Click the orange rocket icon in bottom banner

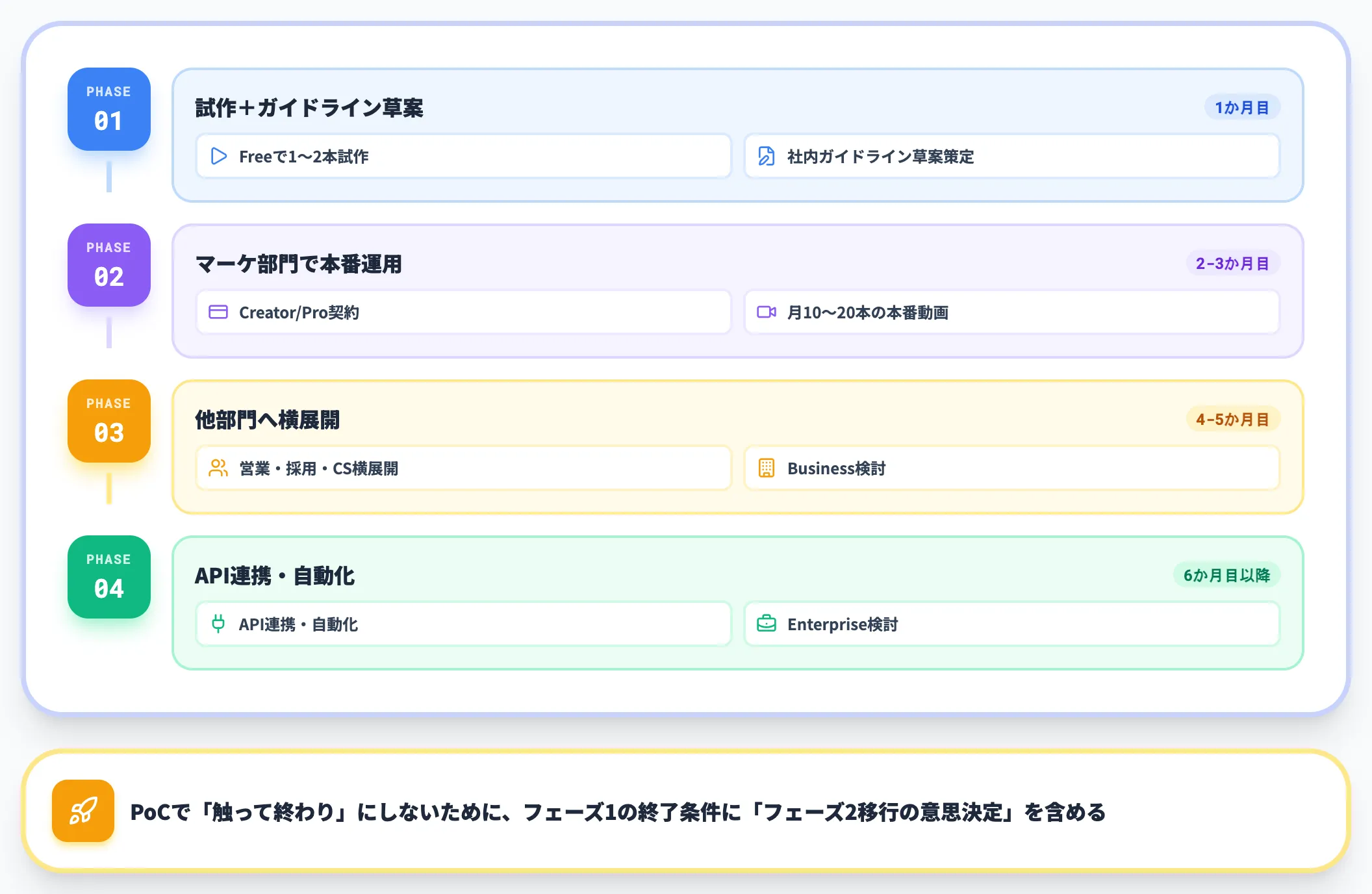click(83, 811)
